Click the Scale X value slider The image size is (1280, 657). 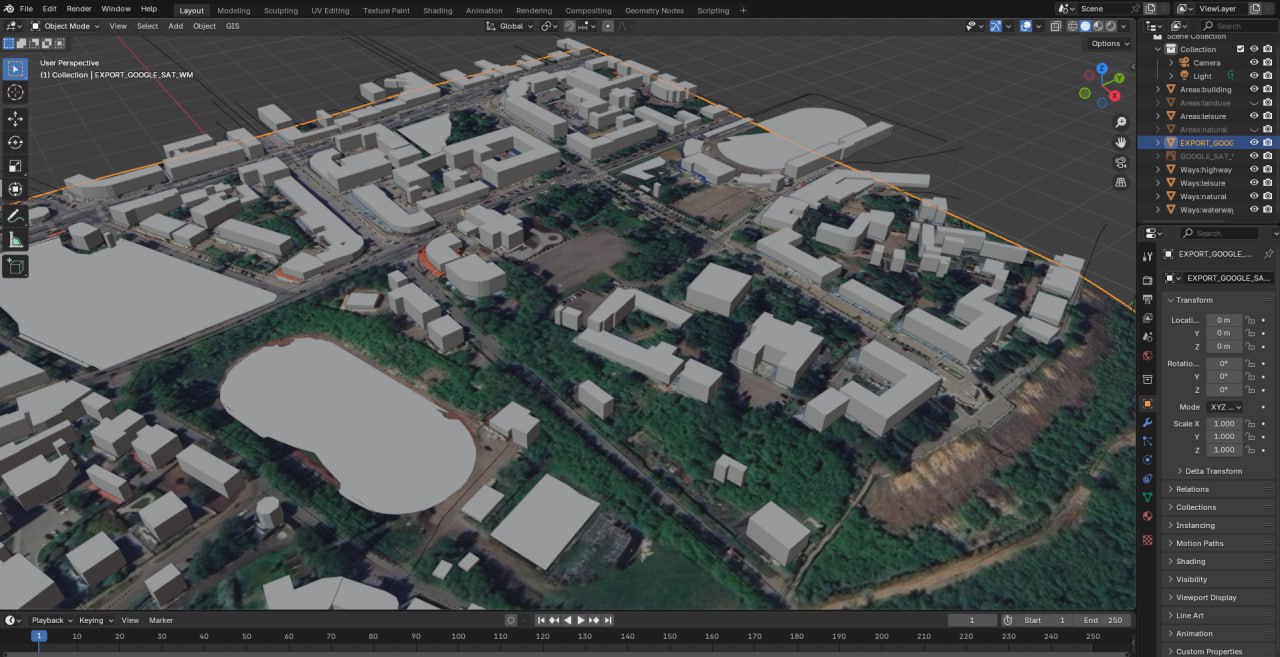[1223, 424]
